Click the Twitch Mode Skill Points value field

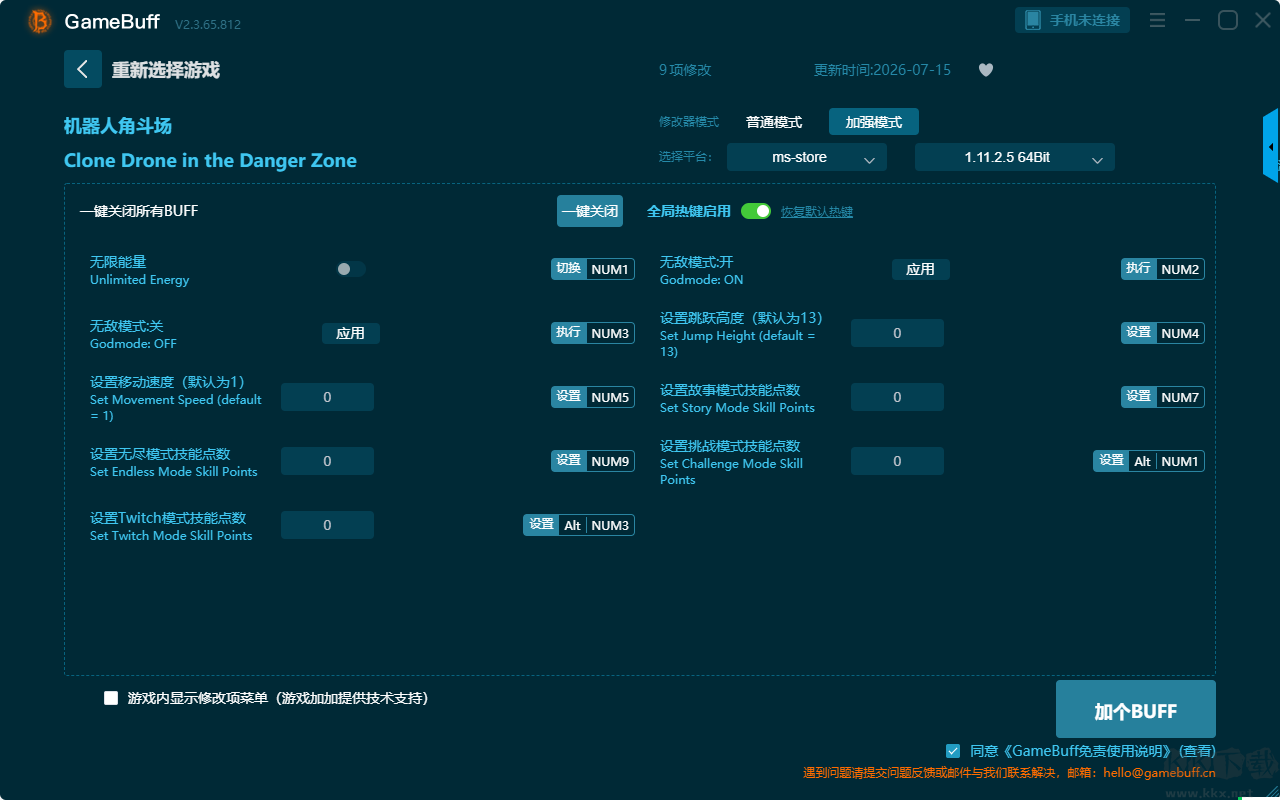point(327,525)
